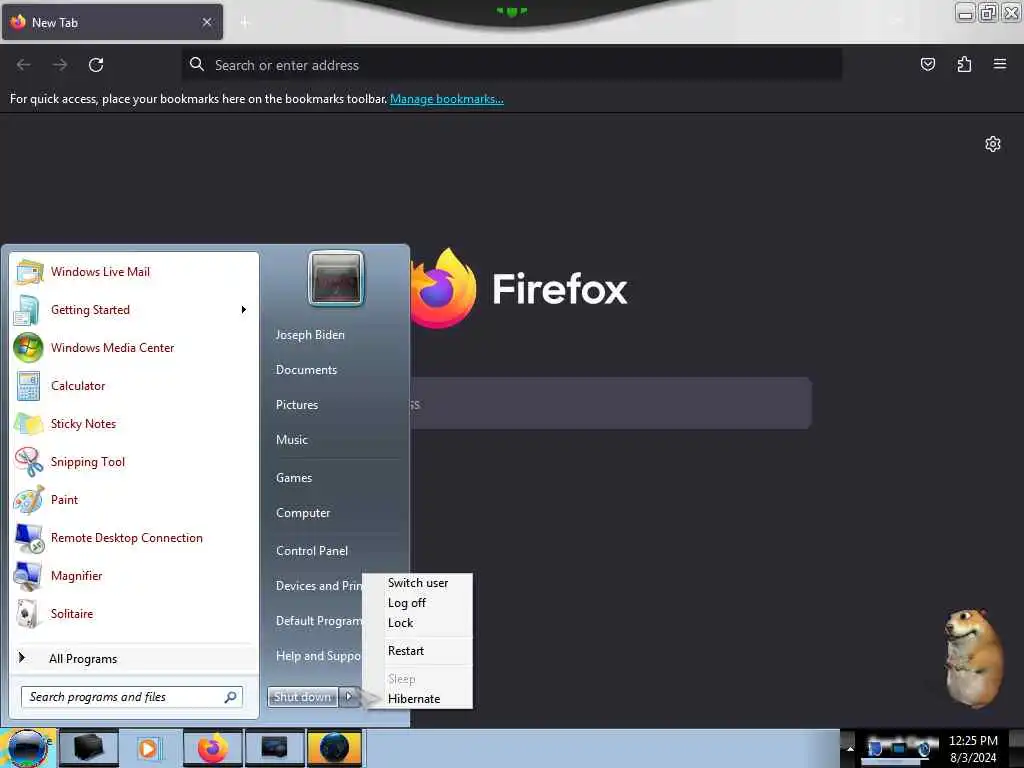
Task: Click the Firefox forward arrow
Action: (59, 65)
